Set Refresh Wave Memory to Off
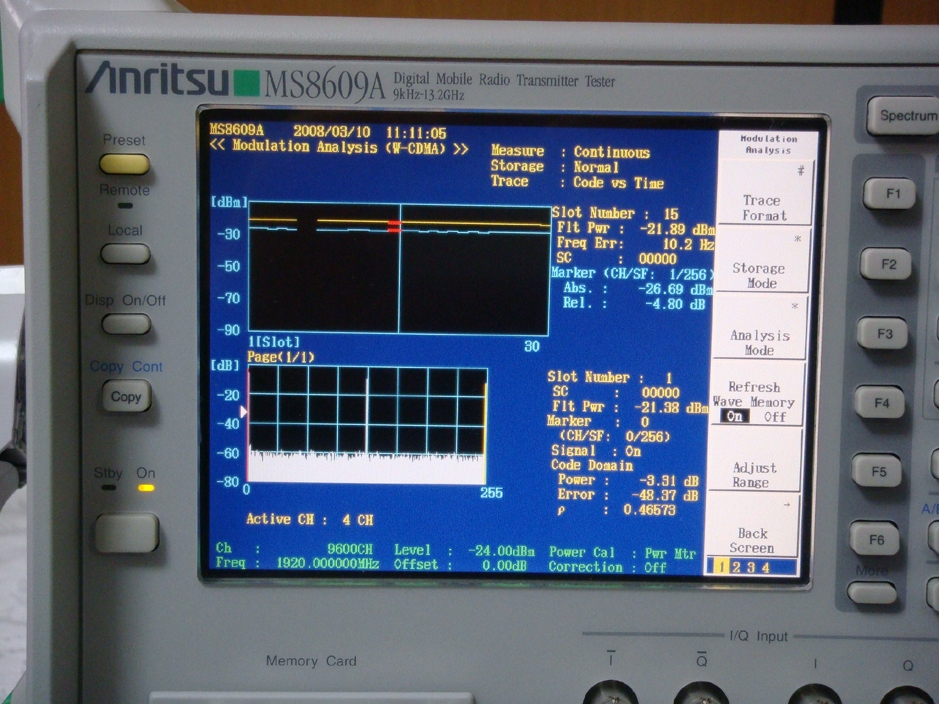 click(x=774, y=417)
